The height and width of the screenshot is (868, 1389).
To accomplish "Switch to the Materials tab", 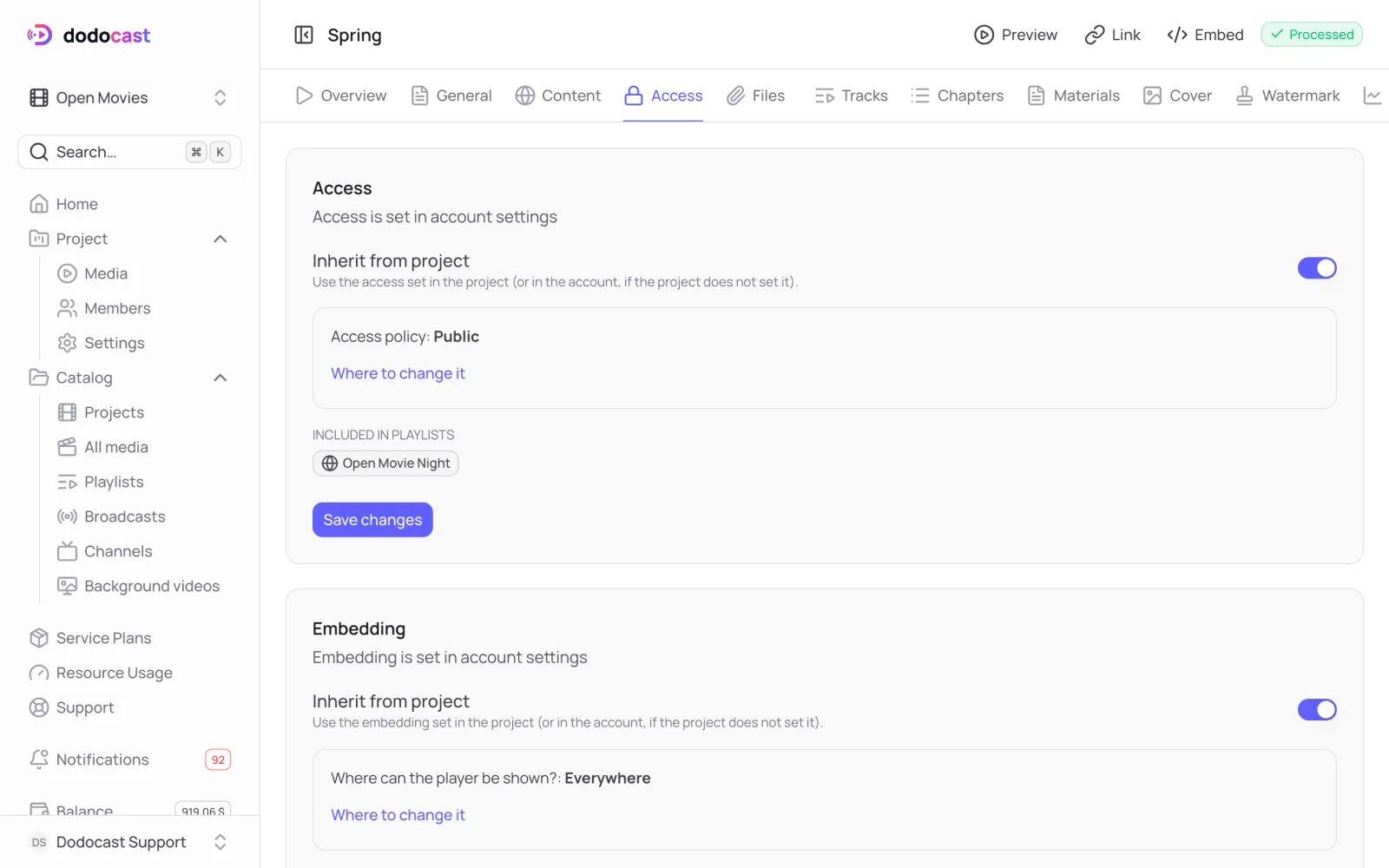I will click(x=1074, y=95).
